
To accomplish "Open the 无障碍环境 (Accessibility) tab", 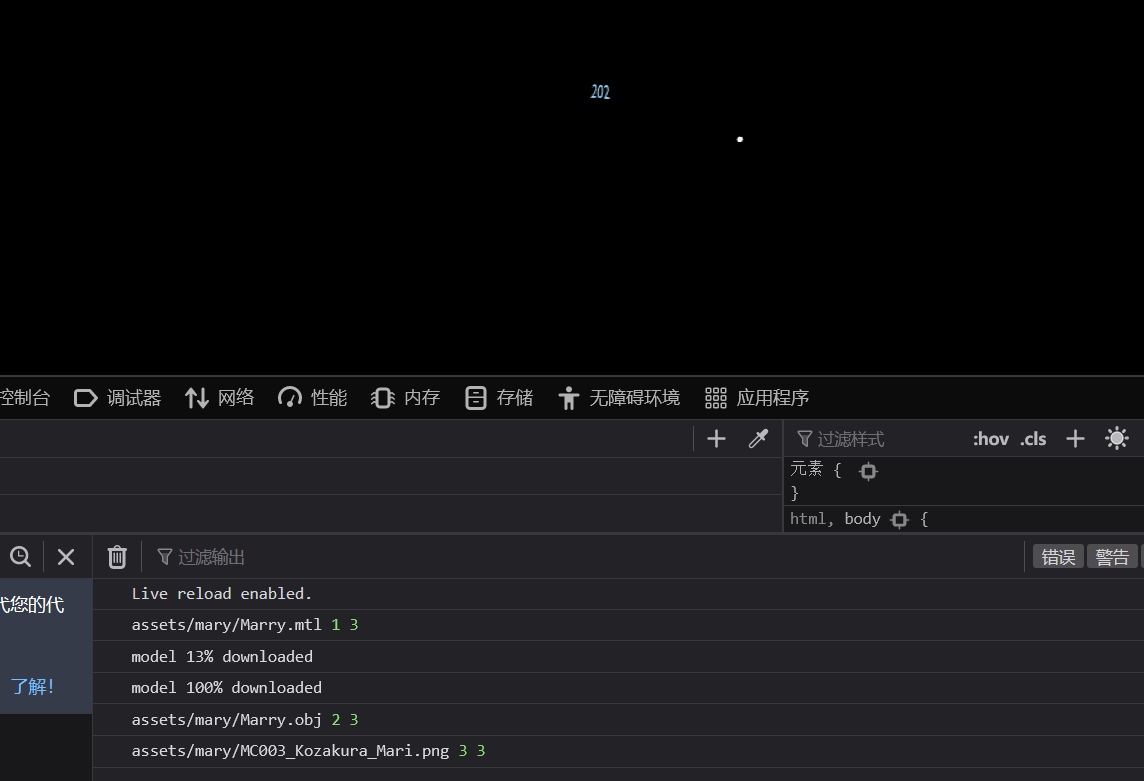I will (619, 398).
